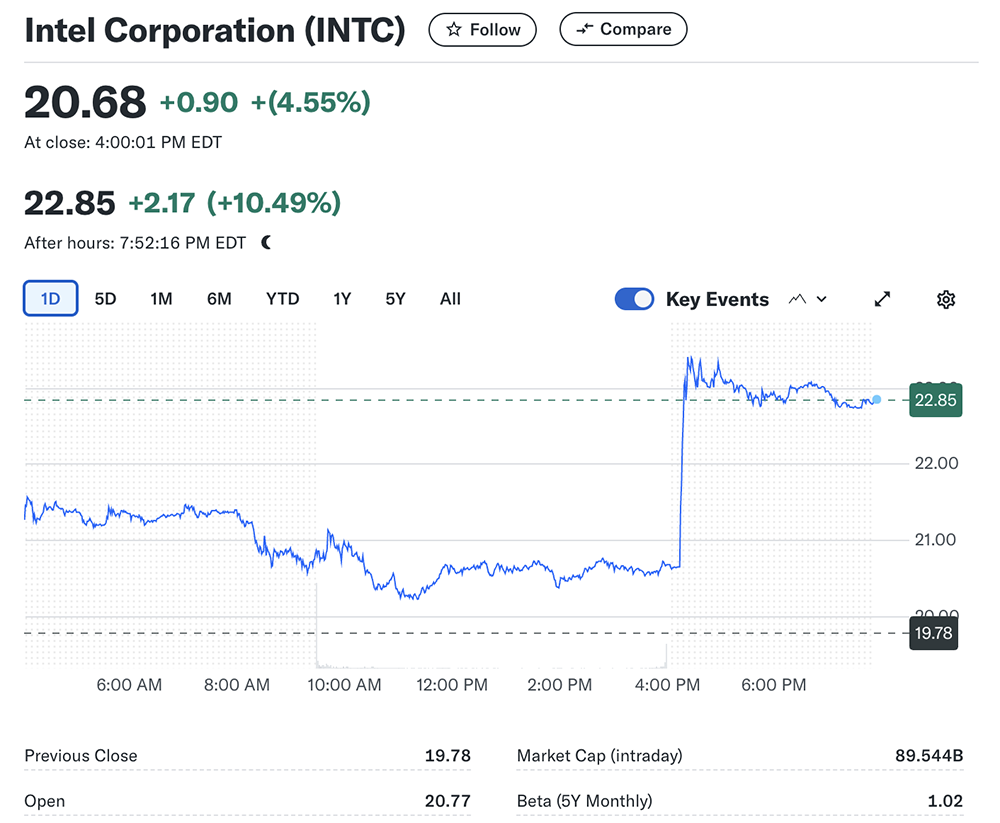
Task: Show YTD price chart
Action: 282,299
